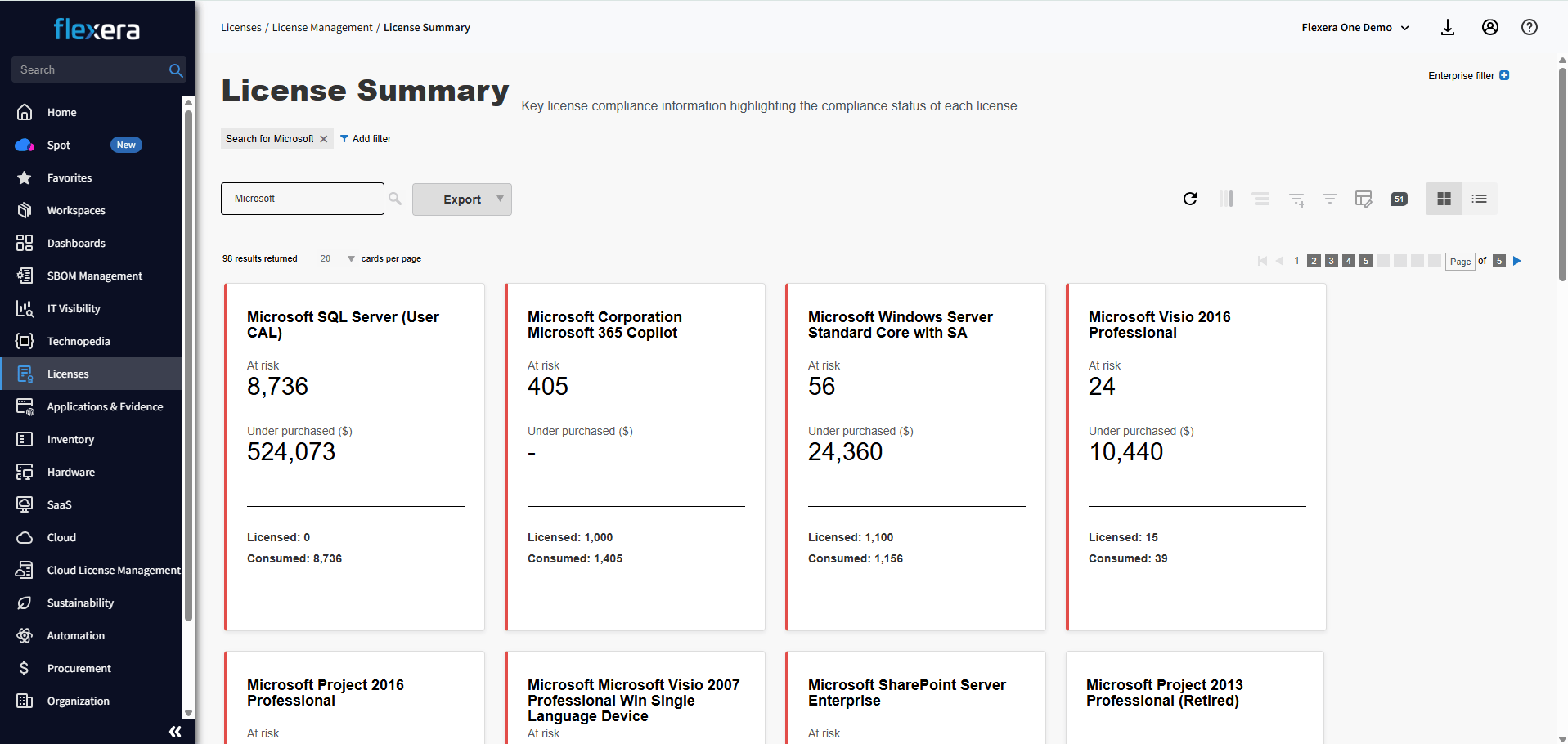The height and width of the screenshot is (744, 1568).
Task: Click the sidebar scrollbar down arrow
Action: (x=188, y=713)
